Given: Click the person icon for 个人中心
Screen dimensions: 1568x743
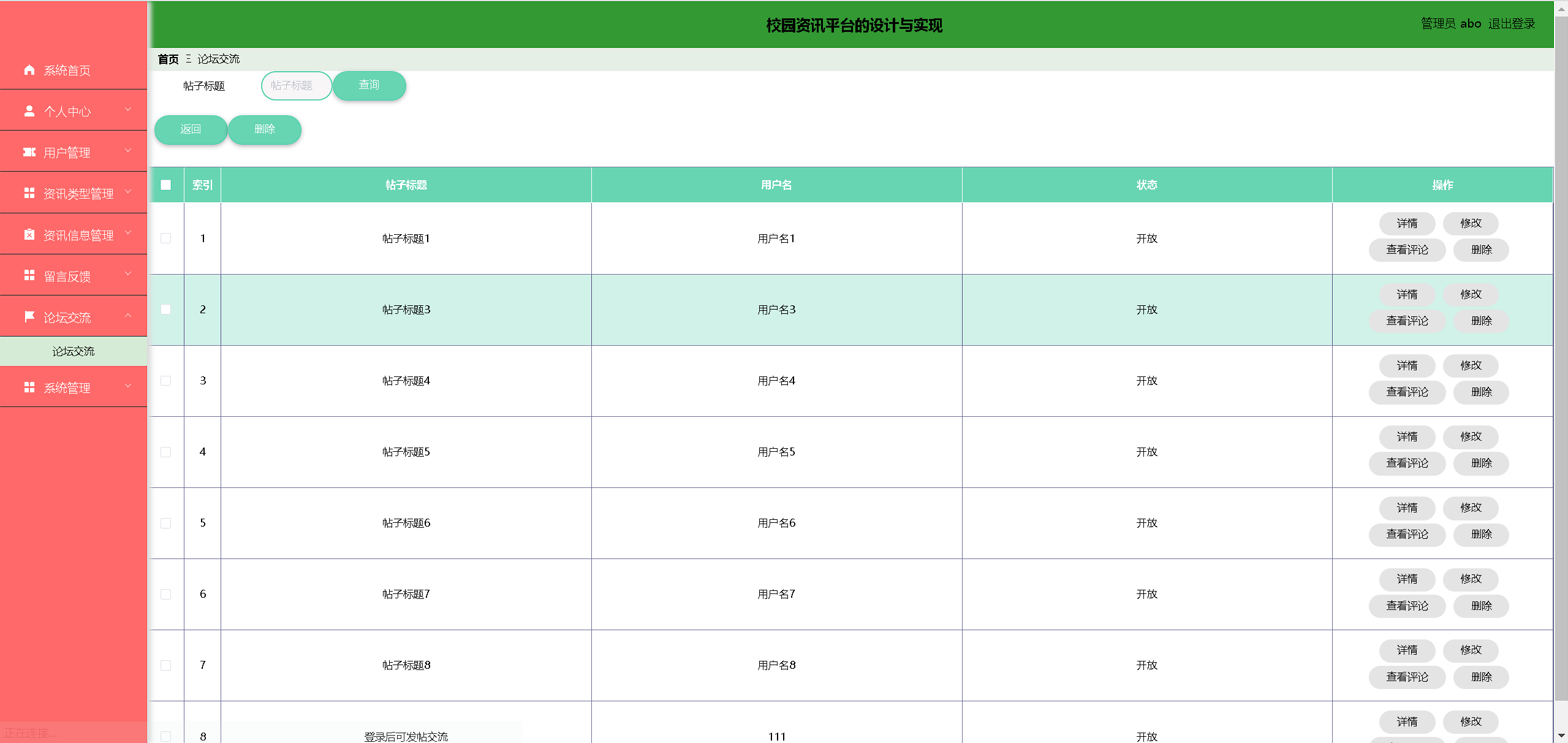Looking at the screenshot, I should click(x=29, y=111).
